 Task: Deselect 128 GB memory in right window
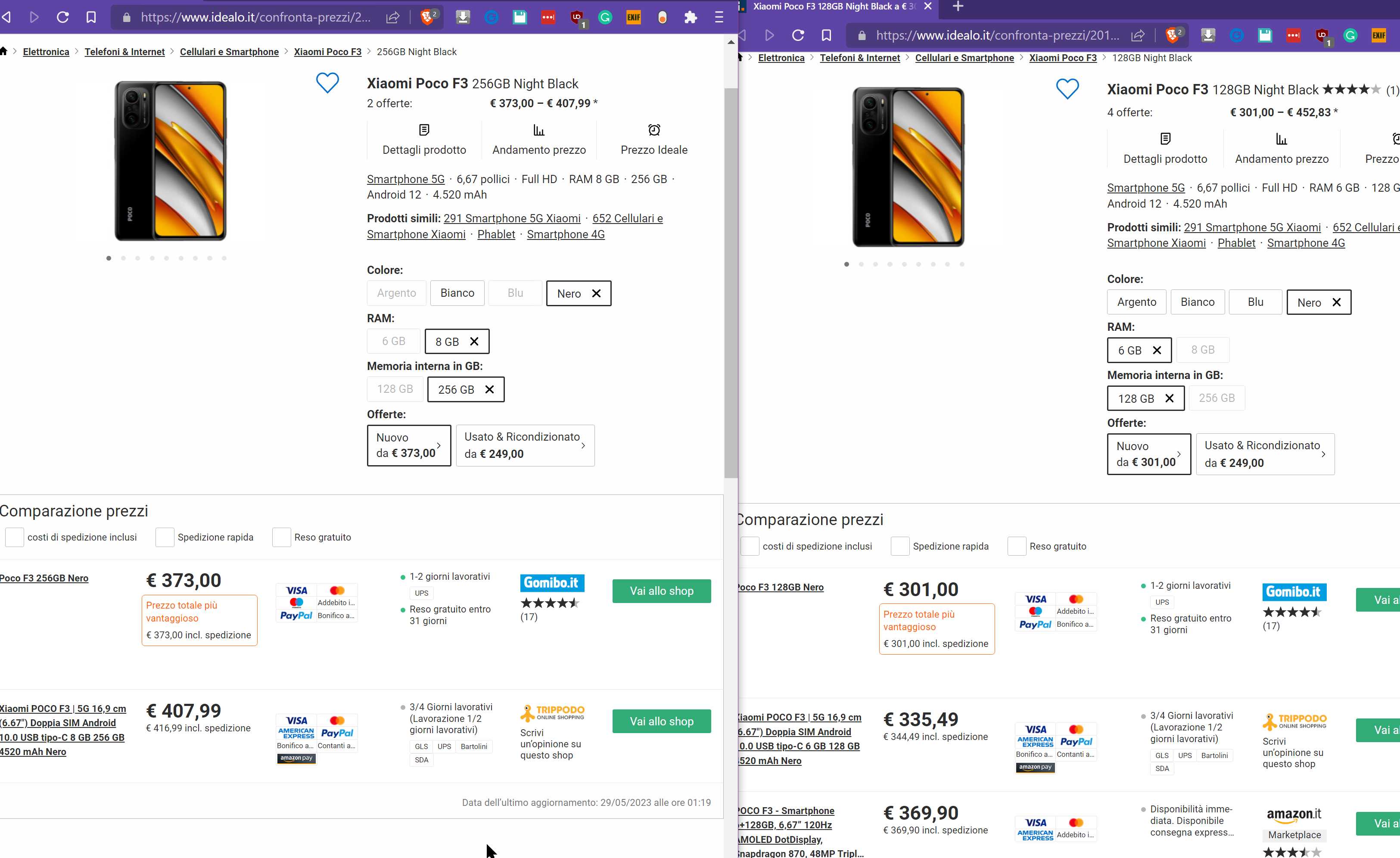[x=1169, y=398]
